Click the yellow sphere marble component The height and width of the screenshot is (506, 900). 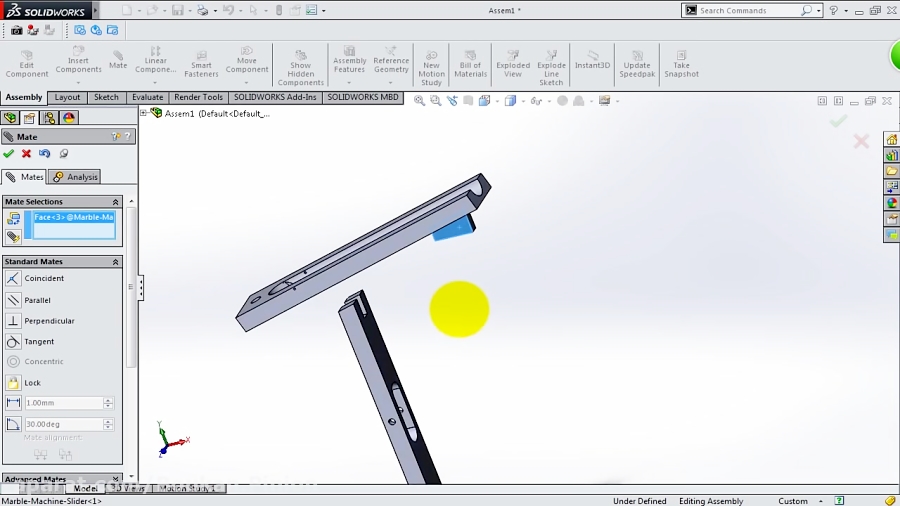459,309
